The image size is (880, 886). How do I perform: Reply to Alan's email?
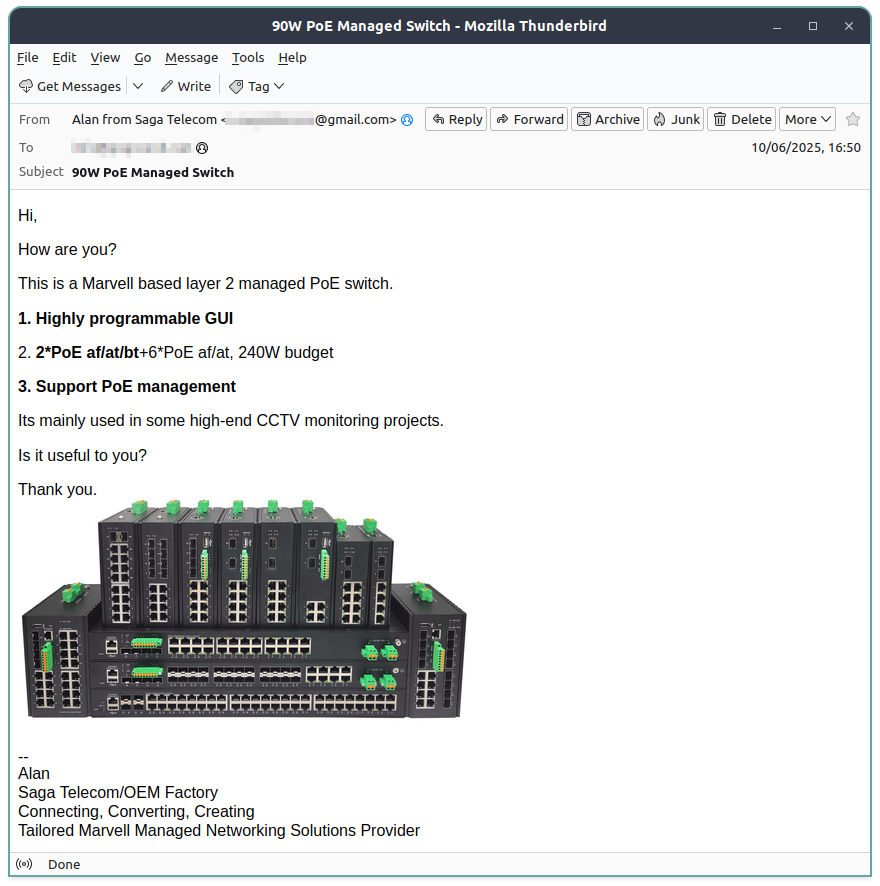point(456,119)
